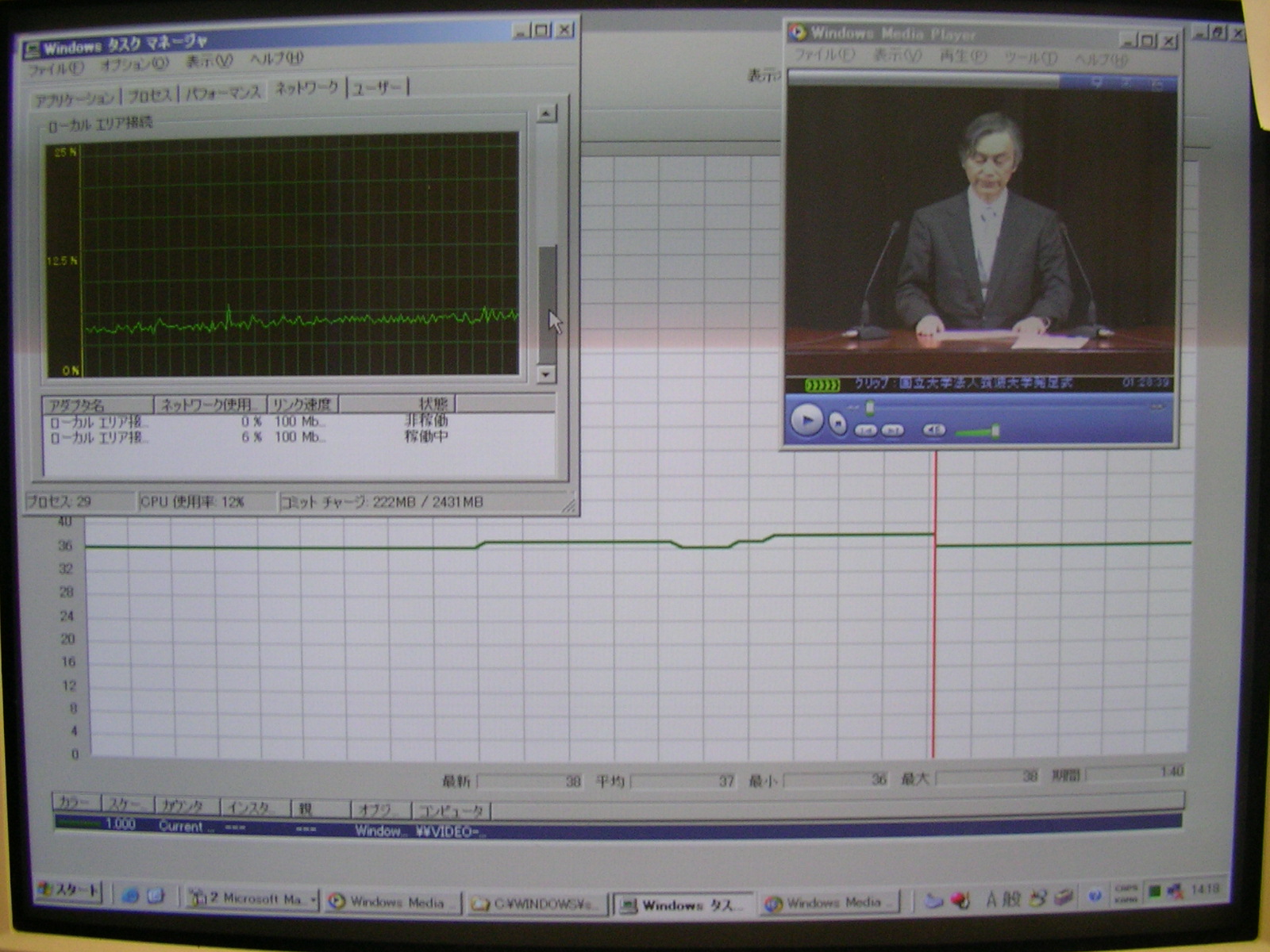Click the blue help tray icon
This screenshot has width=1270, height=952.
pyautogui.click(x=1095, y=895)
